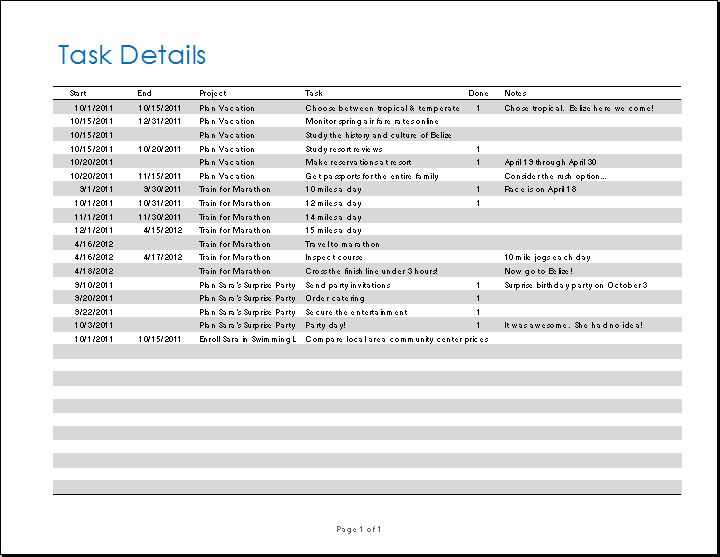Select task 'Order catering'
Screen dimensions: 720x557
335,298
